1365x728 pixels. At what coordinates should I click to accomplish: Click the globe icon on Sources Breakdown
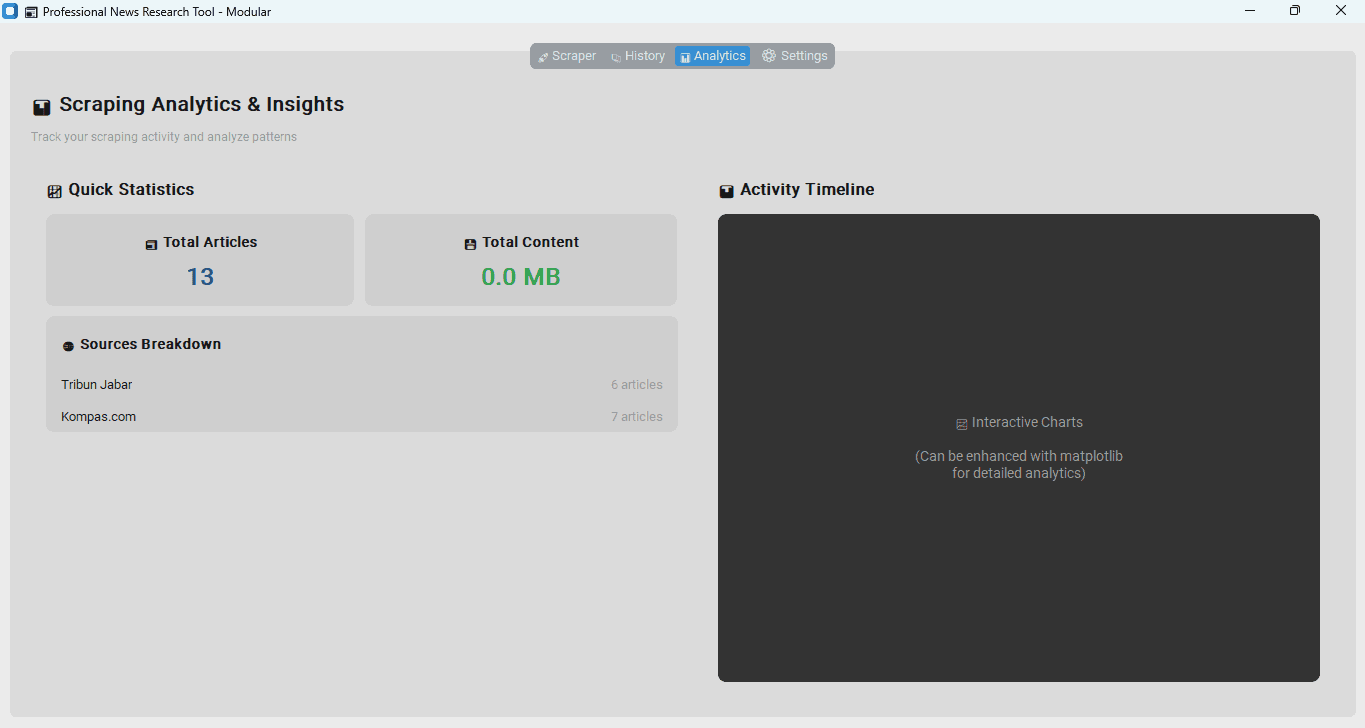pos(67,344)
